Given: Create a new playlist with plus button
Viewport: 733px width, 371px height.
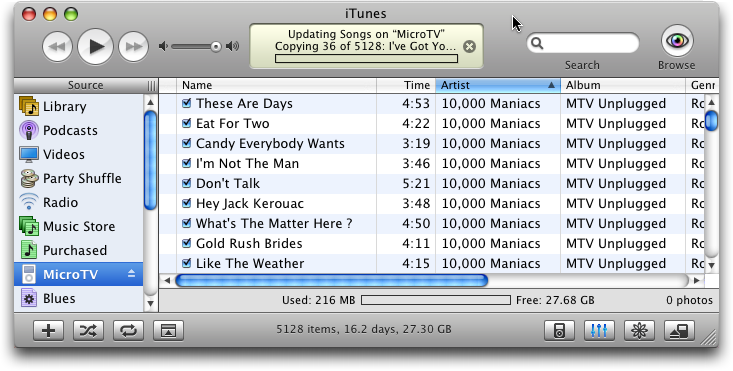Looking at the screenshot, I should click(49, 331).
